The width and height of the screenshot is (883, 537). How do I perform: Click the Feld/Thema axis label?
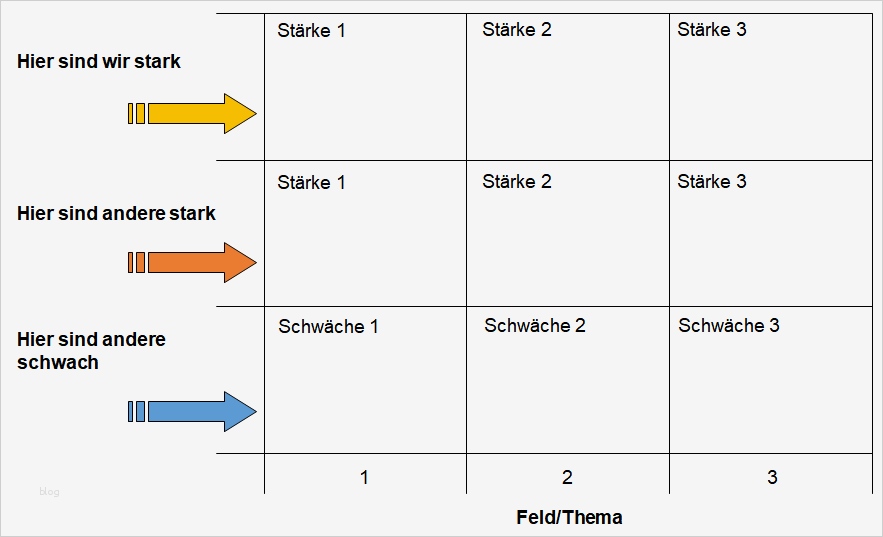point(569,517)
